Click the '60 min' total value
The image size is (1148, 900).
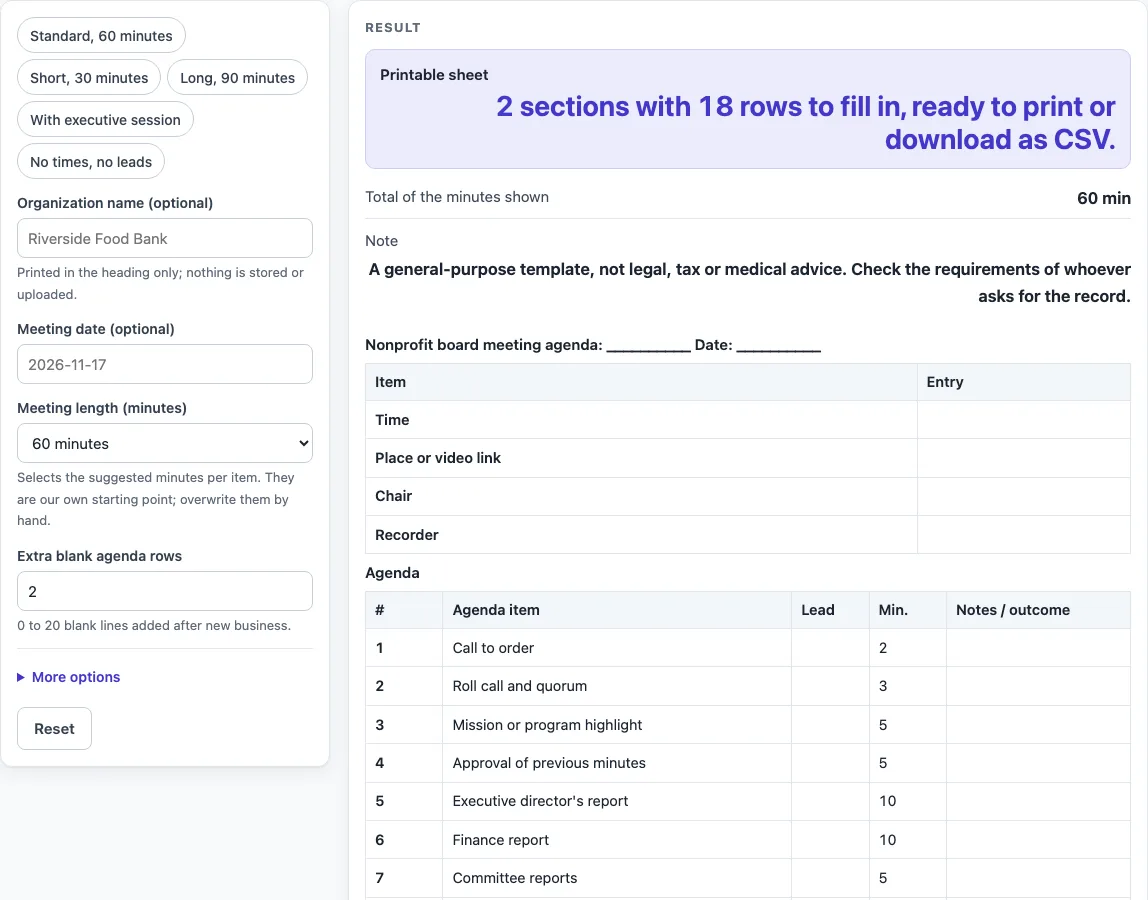1103,198
